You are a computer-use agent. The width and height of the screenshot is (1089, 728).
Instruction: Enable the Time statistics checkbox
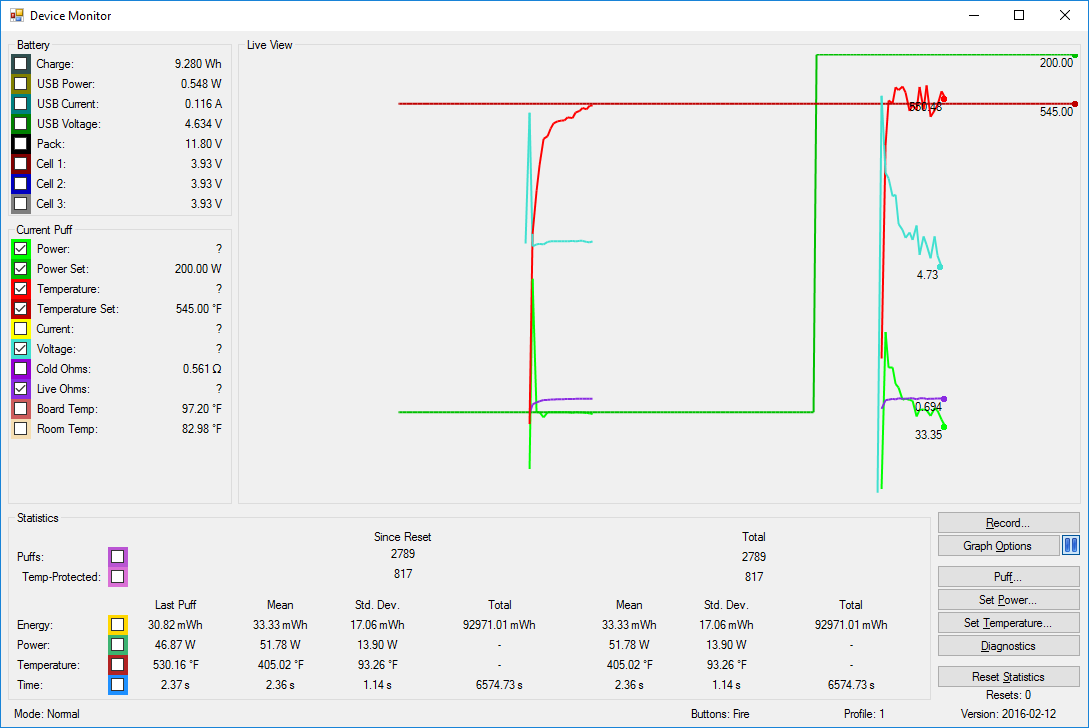[118, 685]
